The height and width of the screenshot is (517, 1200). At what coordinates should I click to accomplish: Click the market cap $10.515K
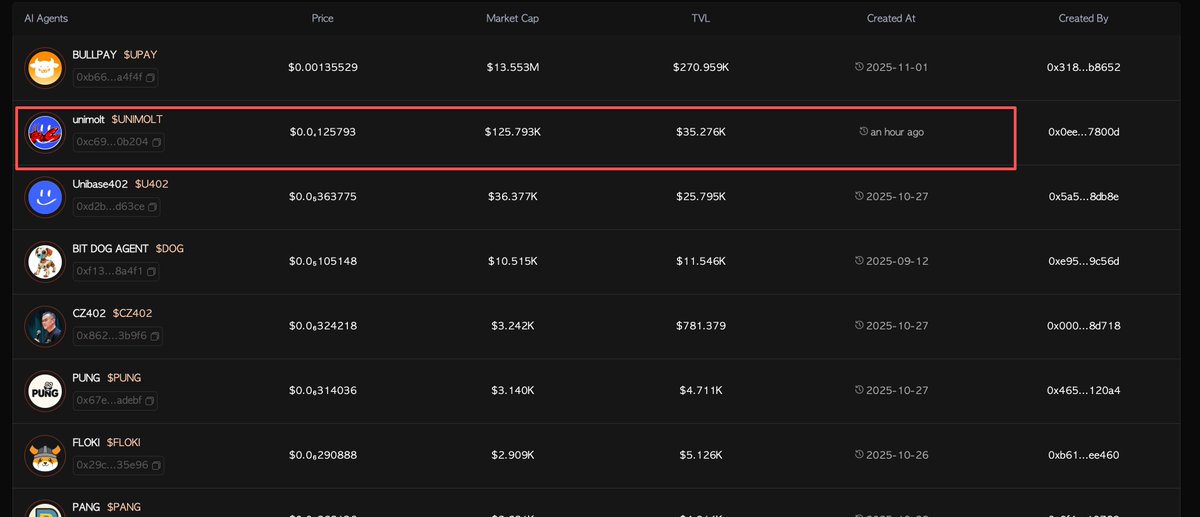pyautogui.click(x=512, y=261)
